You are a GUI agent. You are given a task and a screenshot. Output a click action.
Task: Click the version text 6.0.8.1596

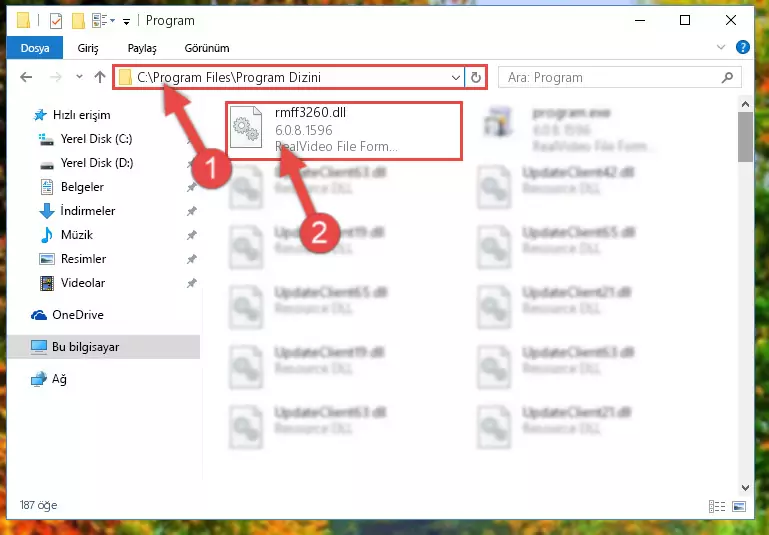(304, 130)
